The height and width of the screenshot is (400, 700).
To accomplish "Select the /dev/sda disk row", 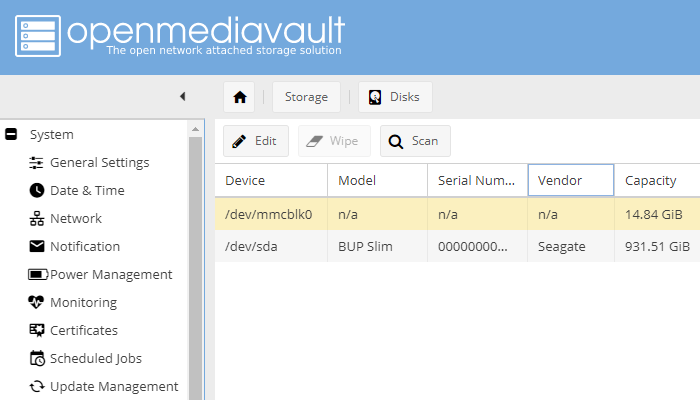I will coord(457,246).
